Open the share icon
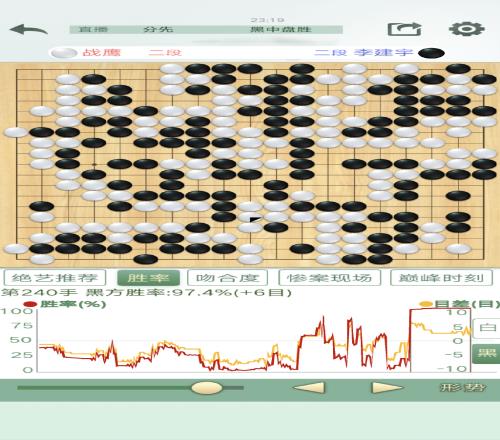 tap(404, 29)
